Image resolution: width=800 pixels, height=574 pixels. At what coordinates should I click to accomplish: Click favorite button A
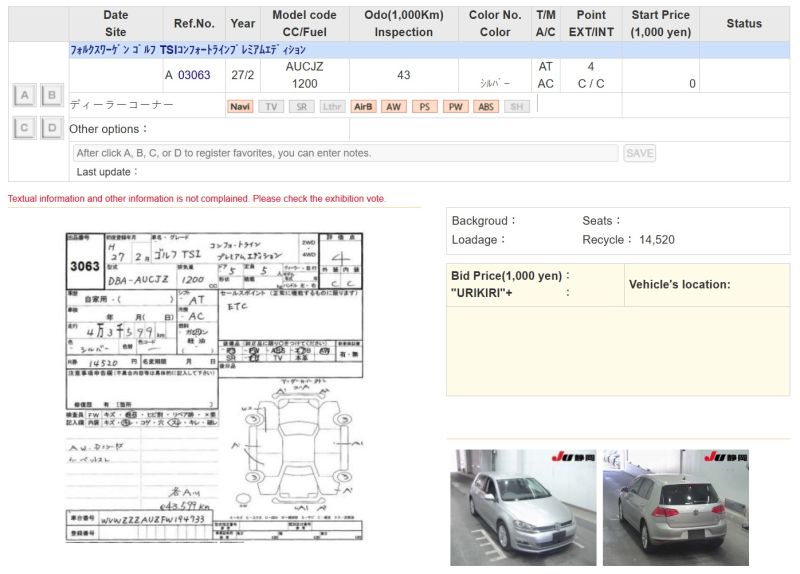point(24,95)
